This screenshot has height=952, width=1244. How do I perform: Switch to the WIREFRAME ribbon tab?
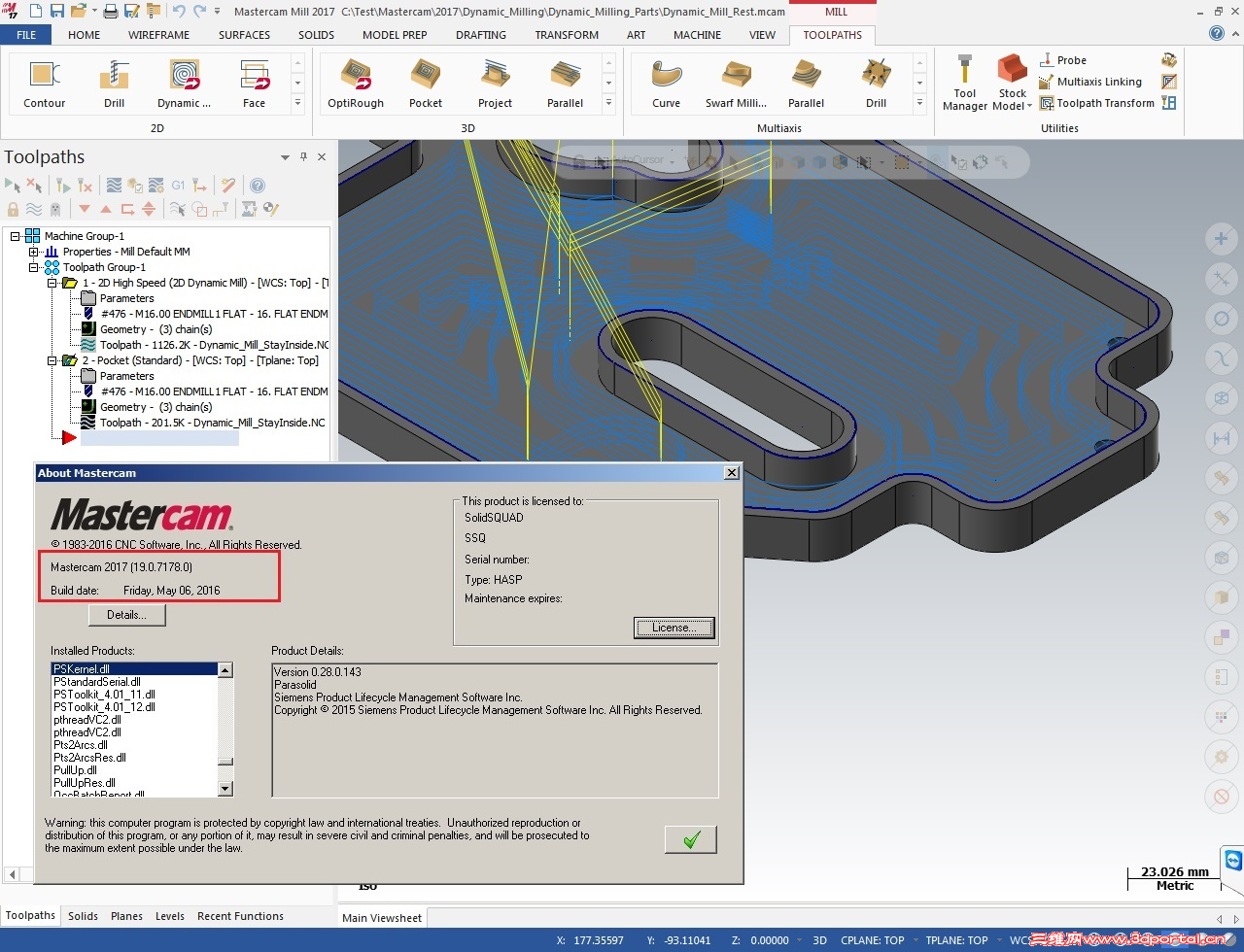click(x=159, y=35)
